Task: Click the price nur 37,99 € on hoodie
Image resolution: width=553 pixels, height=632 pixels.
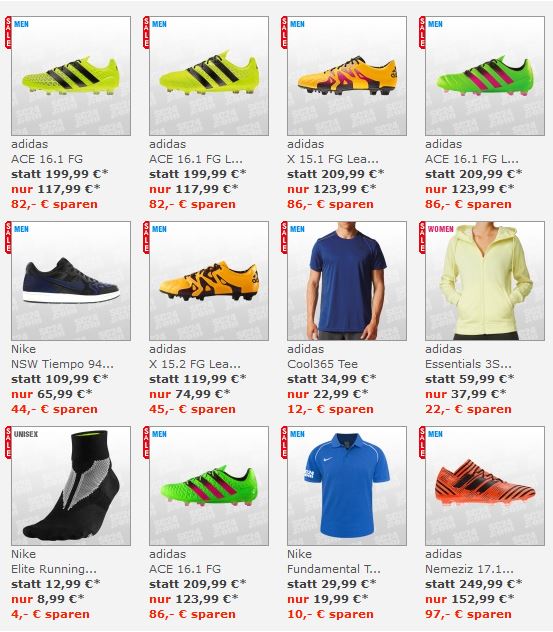Action: 466,394
